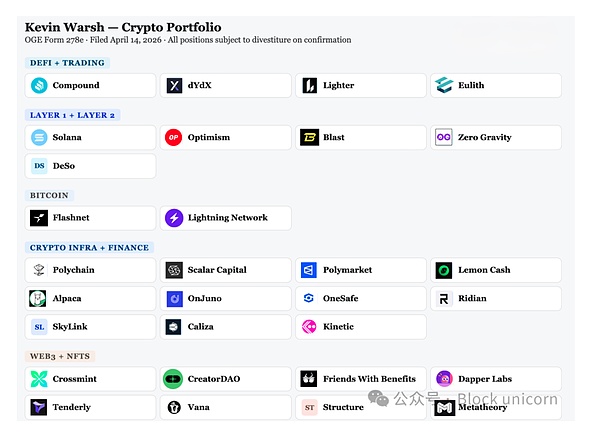This screenshot has height=444, width=600.
Task: Select the DEFI + TRADING category label
Action: pyautogui.click(x=67, y=63)
